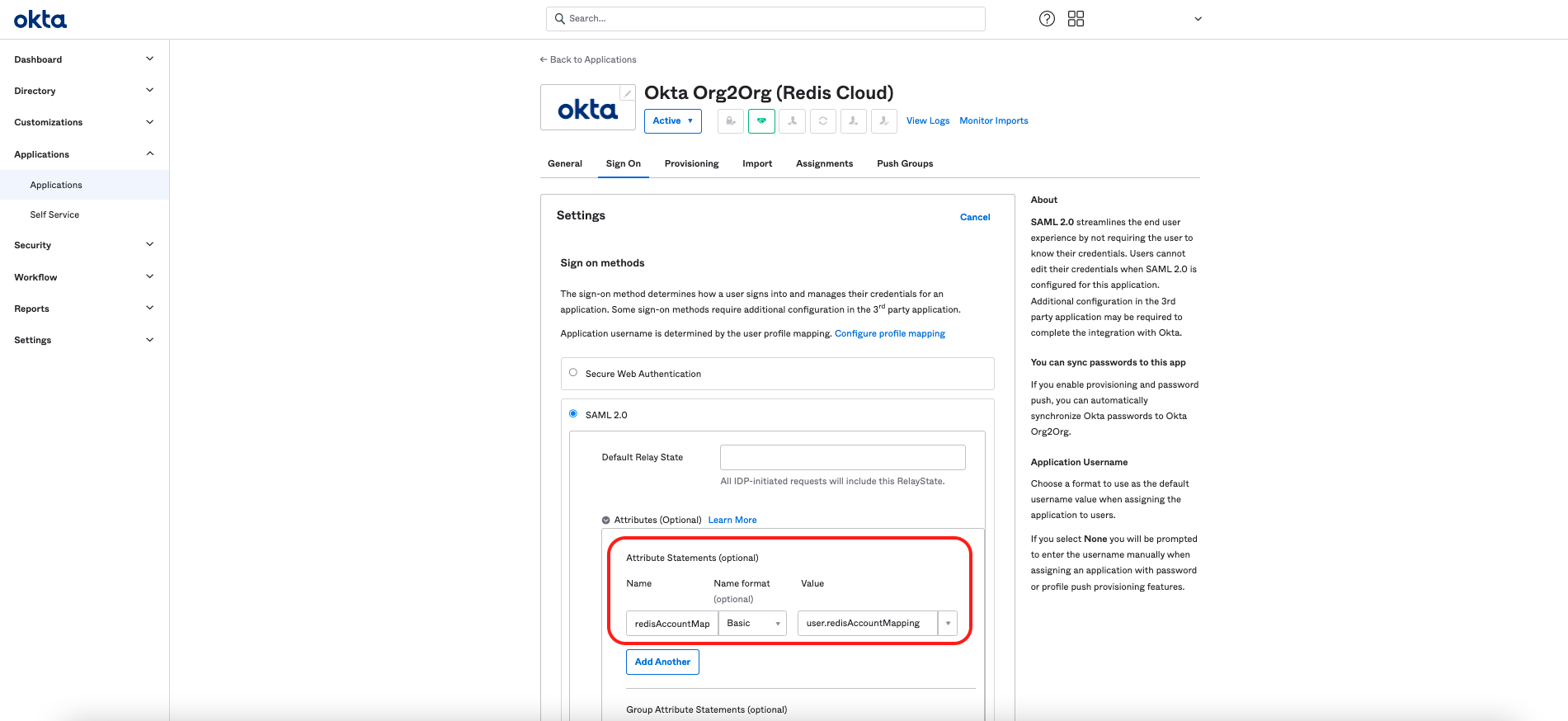This screenshot has height=721, width=1568.
Task: Click the circular sync arrows icon
Action: tap(822, 121)
